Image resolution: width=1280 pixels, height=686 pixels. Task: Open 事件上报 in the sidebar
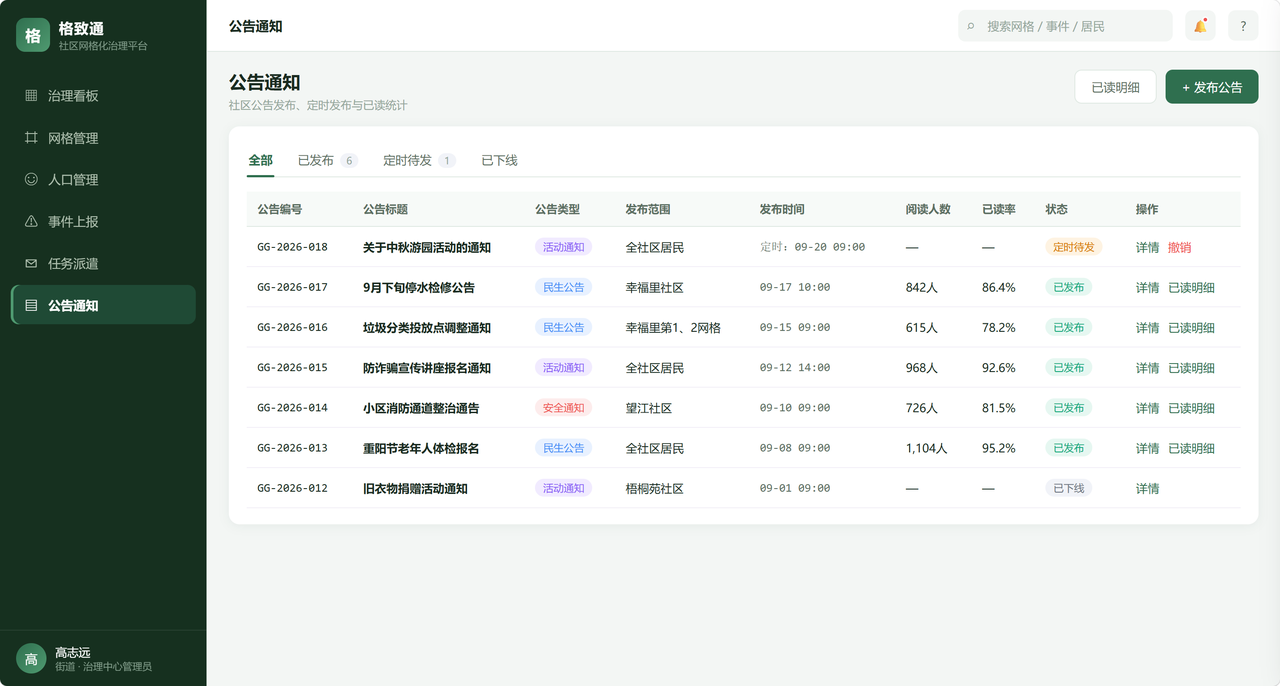point(103,222)
